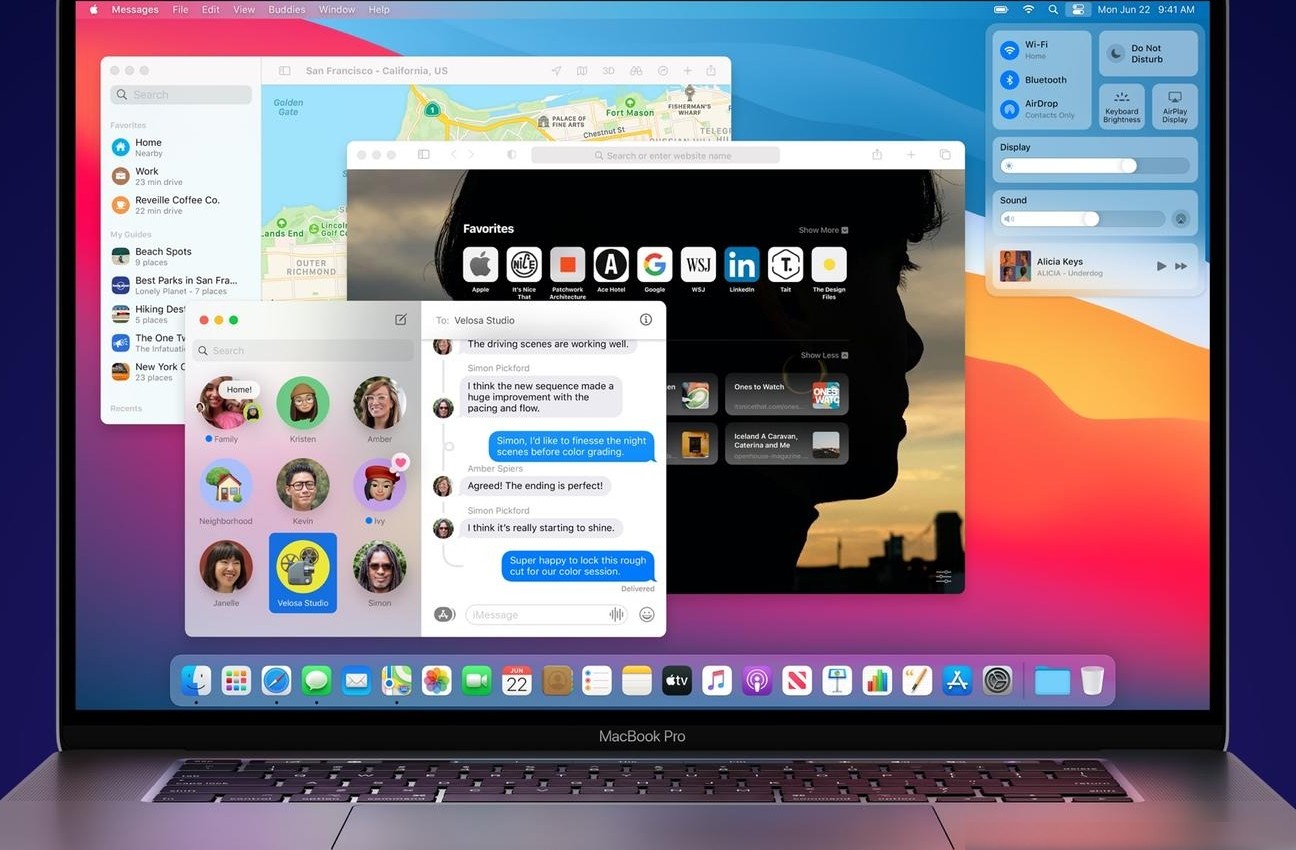Open the Apple menu
This screenshot has height=850, width=1296.
pyautogui.click(x=93, y=9)
